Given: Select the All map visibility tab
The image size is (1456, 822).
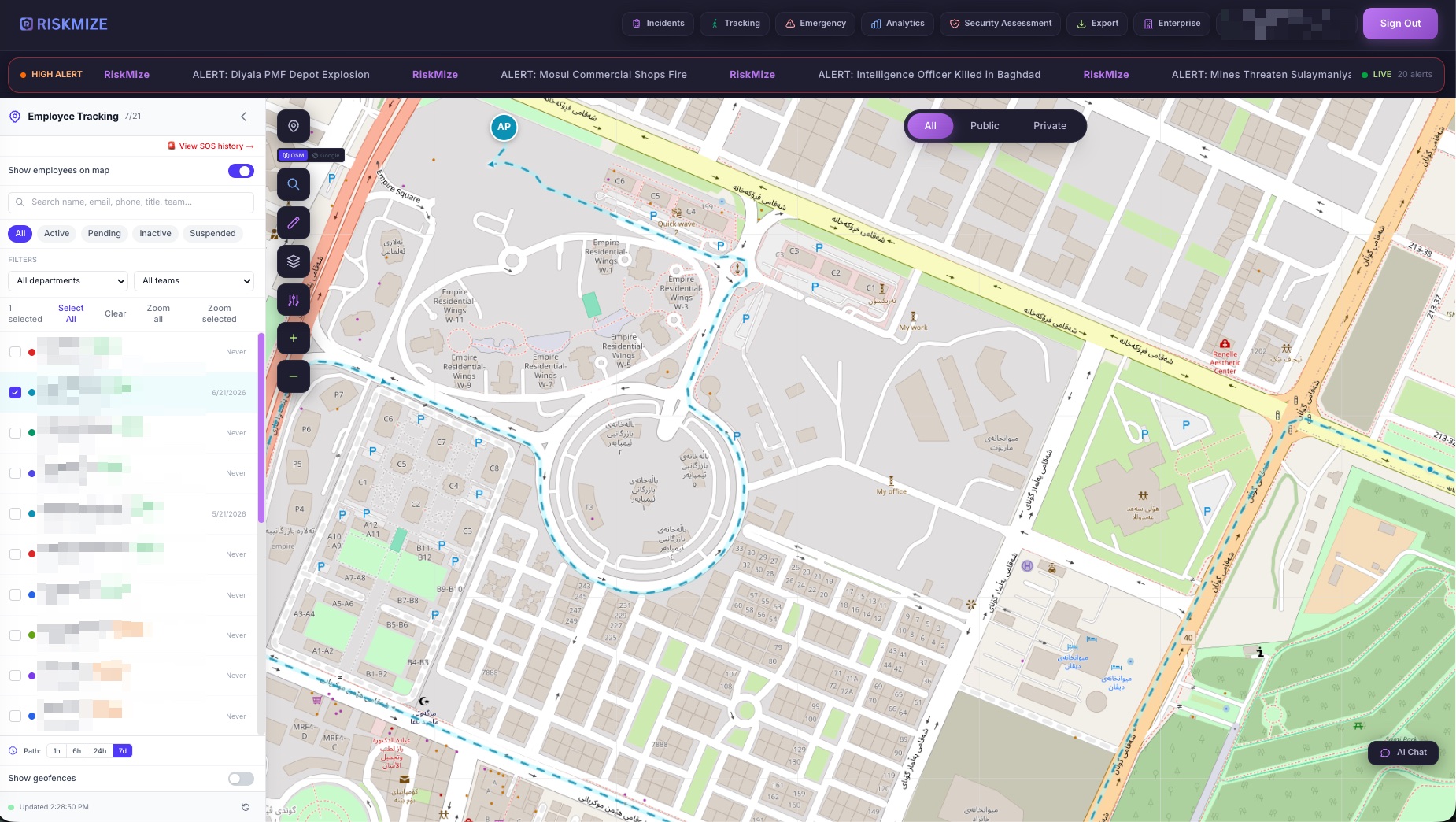Looking at the screenshot, I should 930,126.
